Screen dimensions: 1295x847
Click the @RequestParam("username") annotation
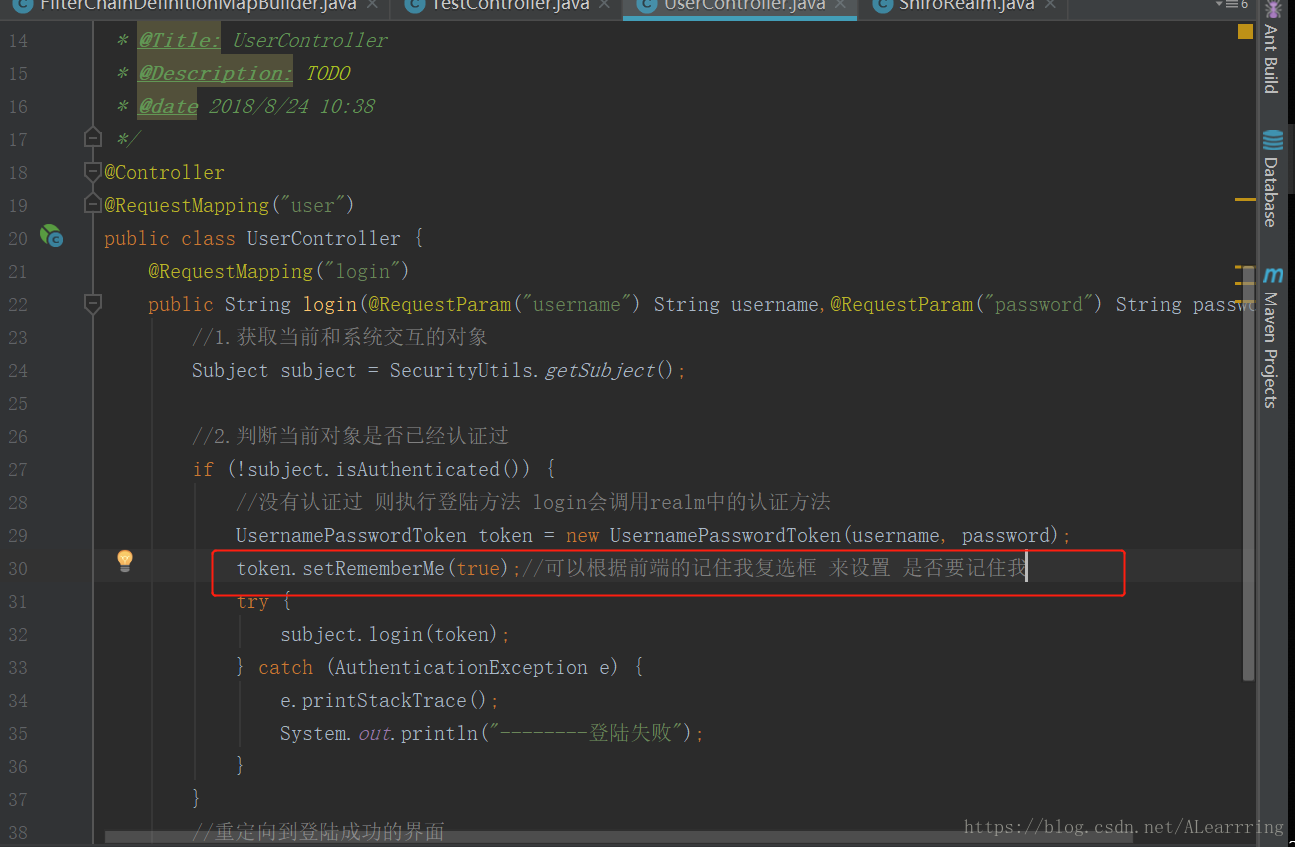pos(503,304)
